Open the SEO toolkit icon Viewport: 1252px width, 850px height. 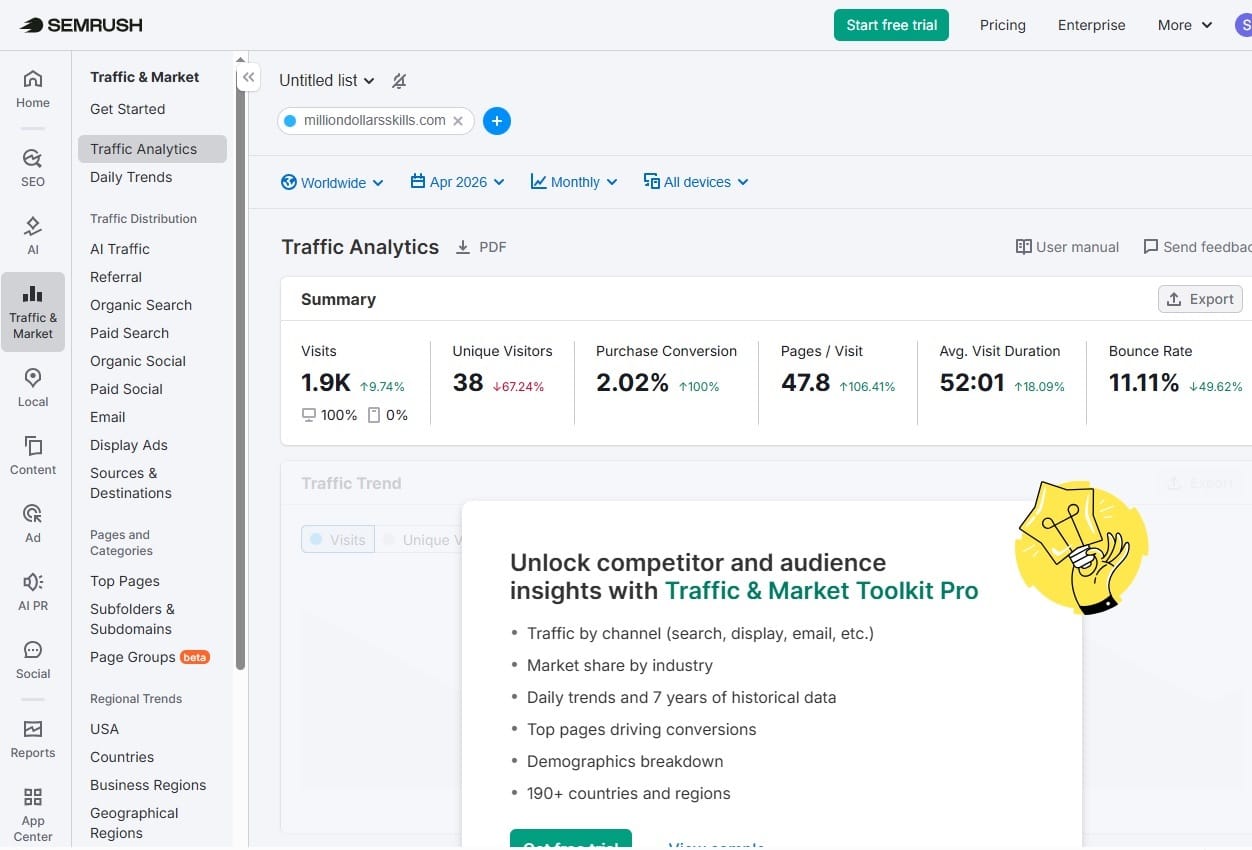coord(33,167)
